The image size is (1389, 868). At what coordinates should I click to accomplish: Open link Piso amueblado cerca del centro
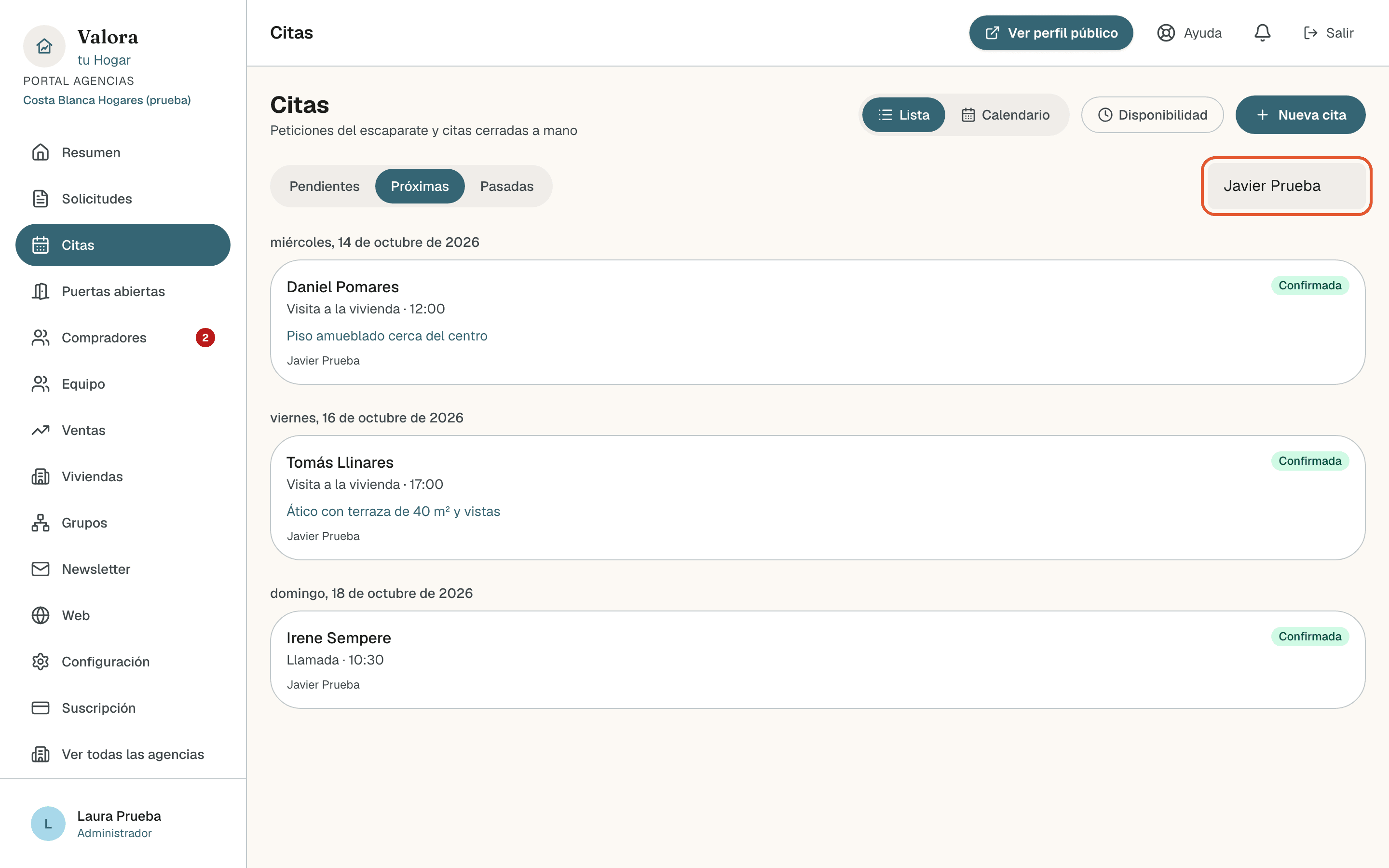tap(387, 336)
